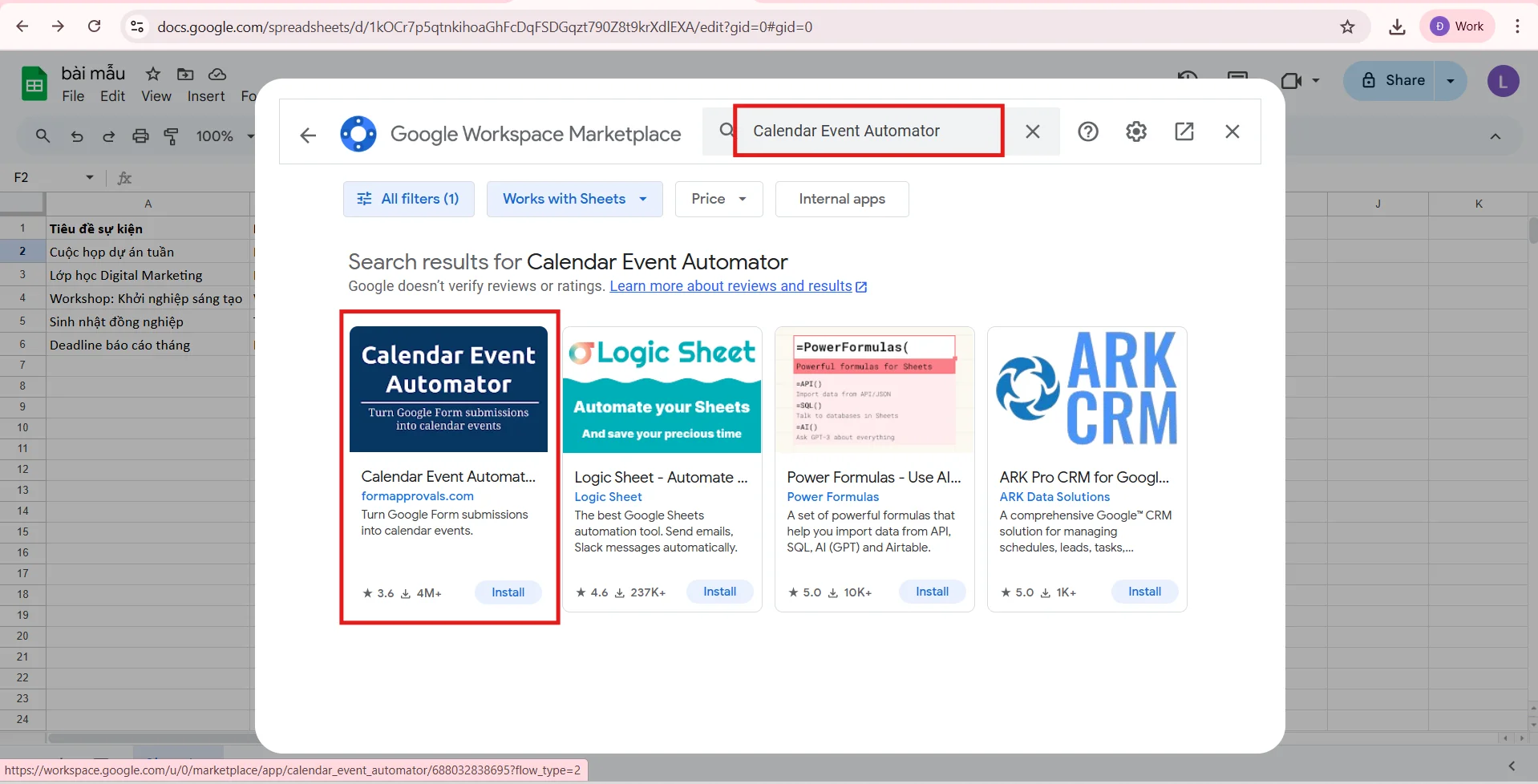Click the Google Workspace Marketplace logo
The image size is (1538, 784).
[x=358, y=134]
